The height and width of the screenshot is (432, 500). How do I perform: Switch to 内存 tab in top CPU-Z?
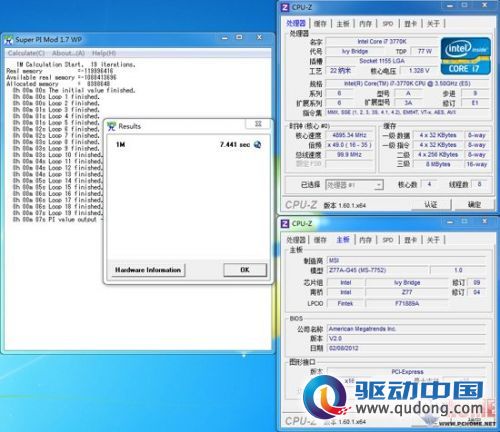365,24
